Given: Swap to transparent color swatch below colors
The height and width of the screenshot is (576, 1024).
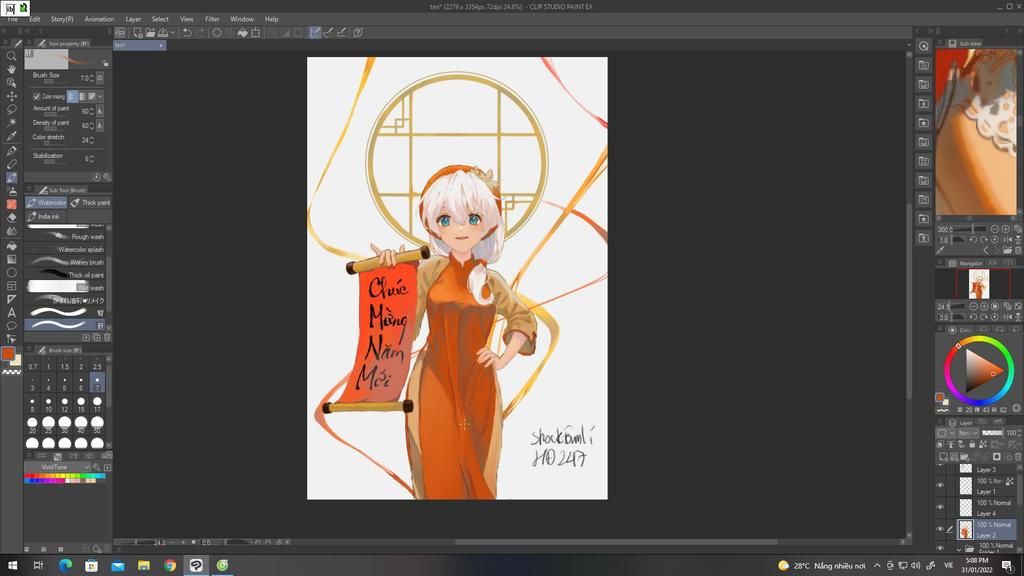Looking at the screenshot, I should pyautogui.click(x=11, y=372).
